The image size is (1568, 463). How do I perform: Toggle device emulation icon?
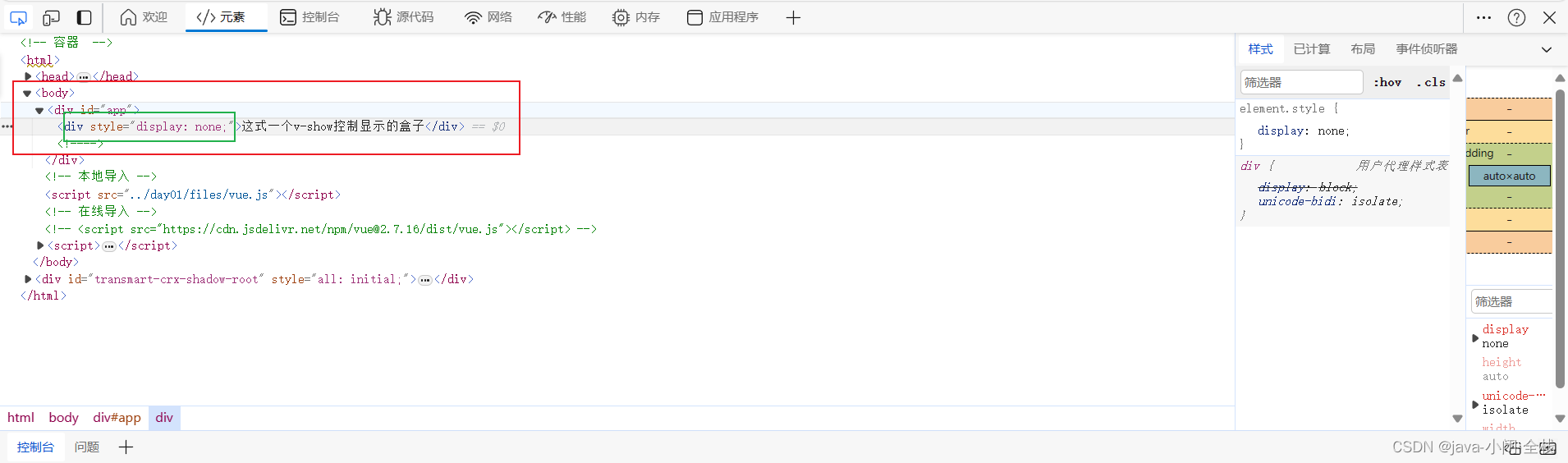click(51, 17)
